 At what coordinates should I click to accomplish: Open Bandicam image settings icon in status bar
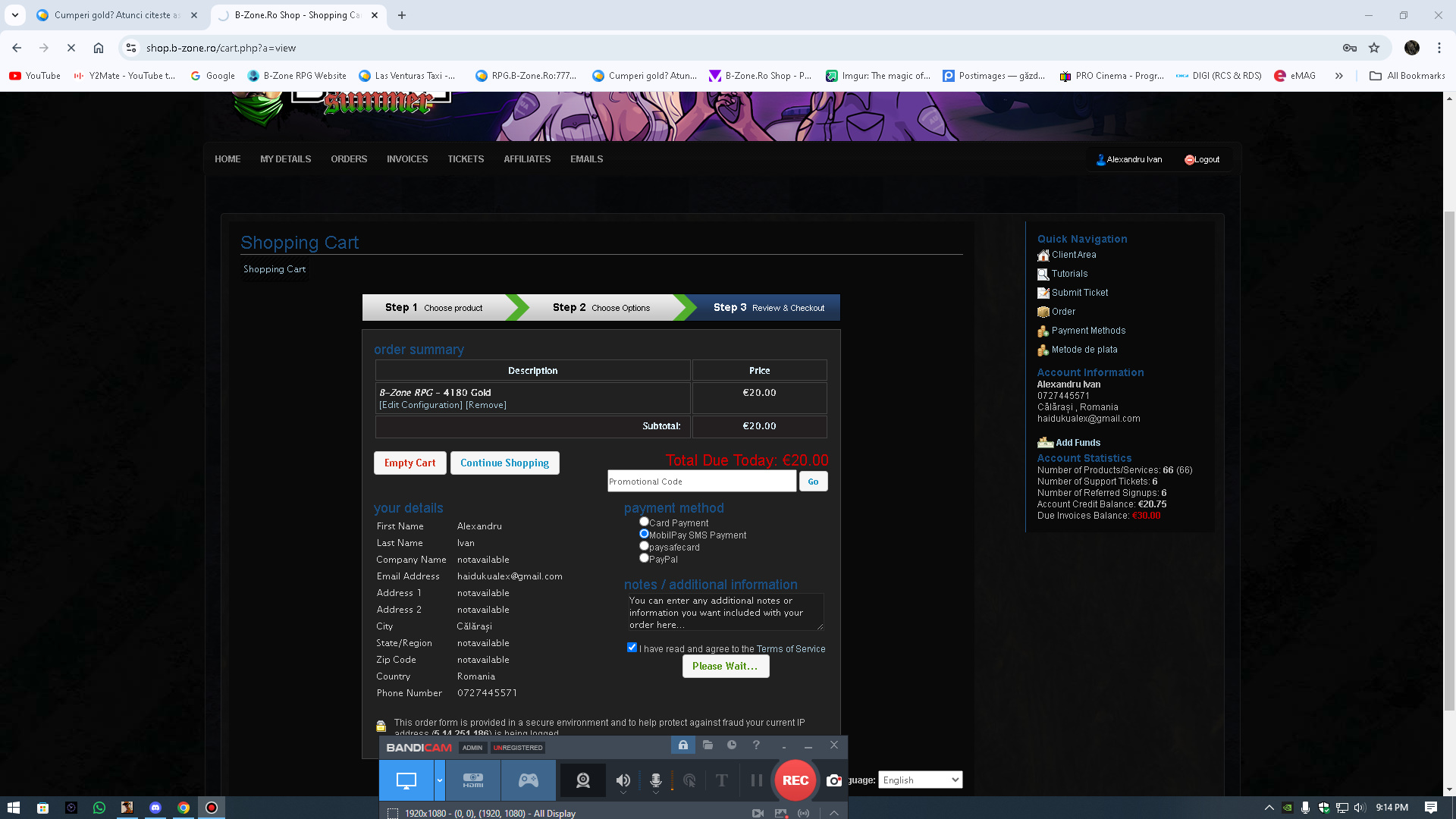(780, 813)
